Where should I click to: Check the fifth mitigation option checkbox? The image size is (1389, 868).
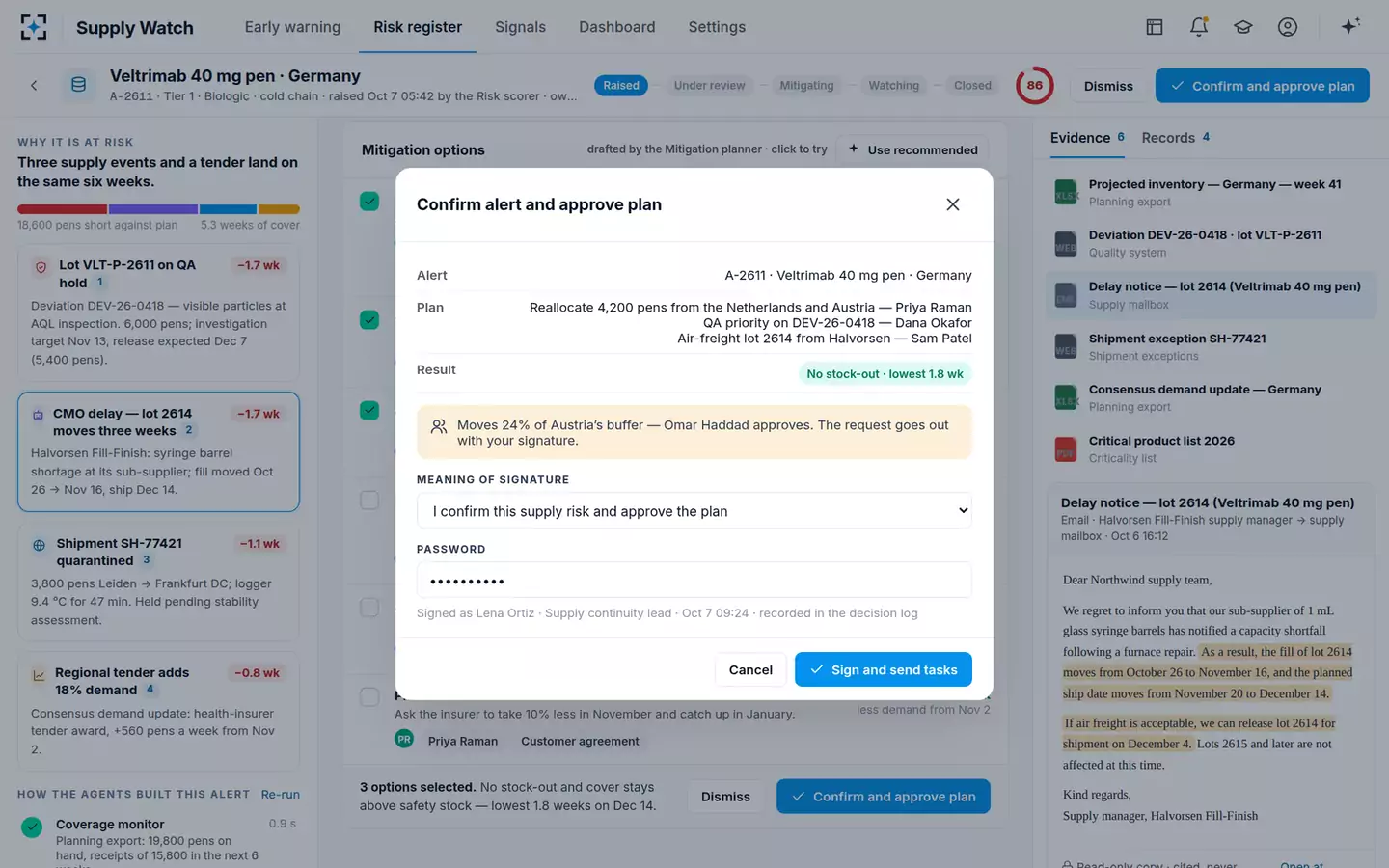click(369, 607)
